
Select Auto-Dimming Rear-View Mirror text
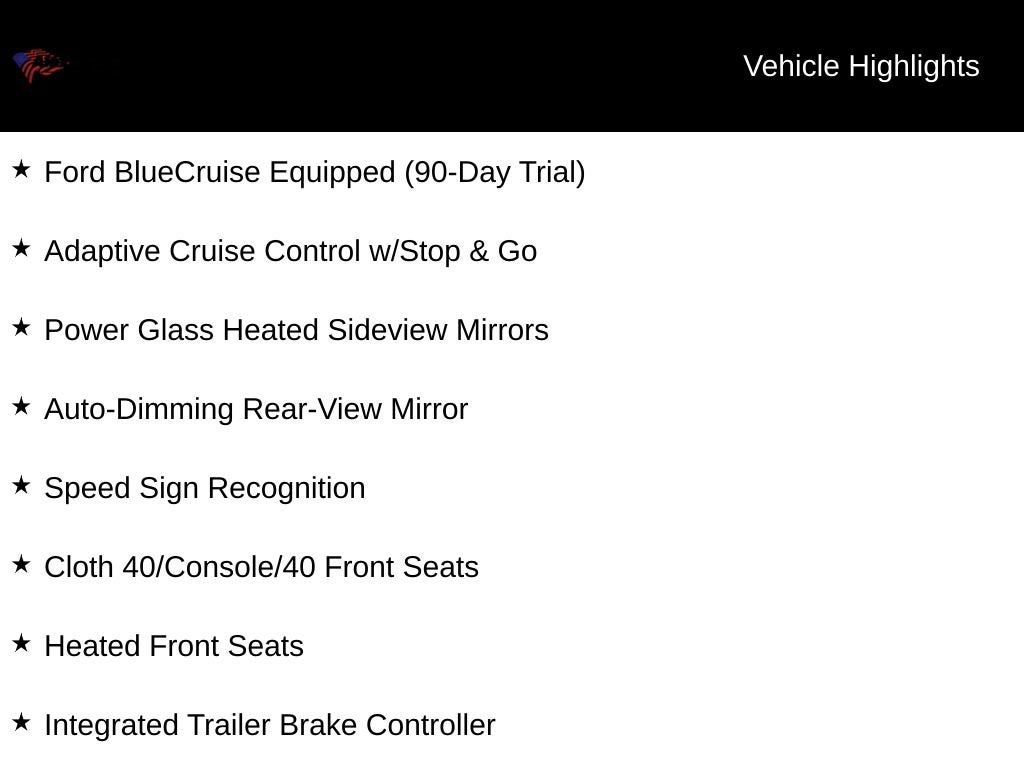tap(256, 410)
